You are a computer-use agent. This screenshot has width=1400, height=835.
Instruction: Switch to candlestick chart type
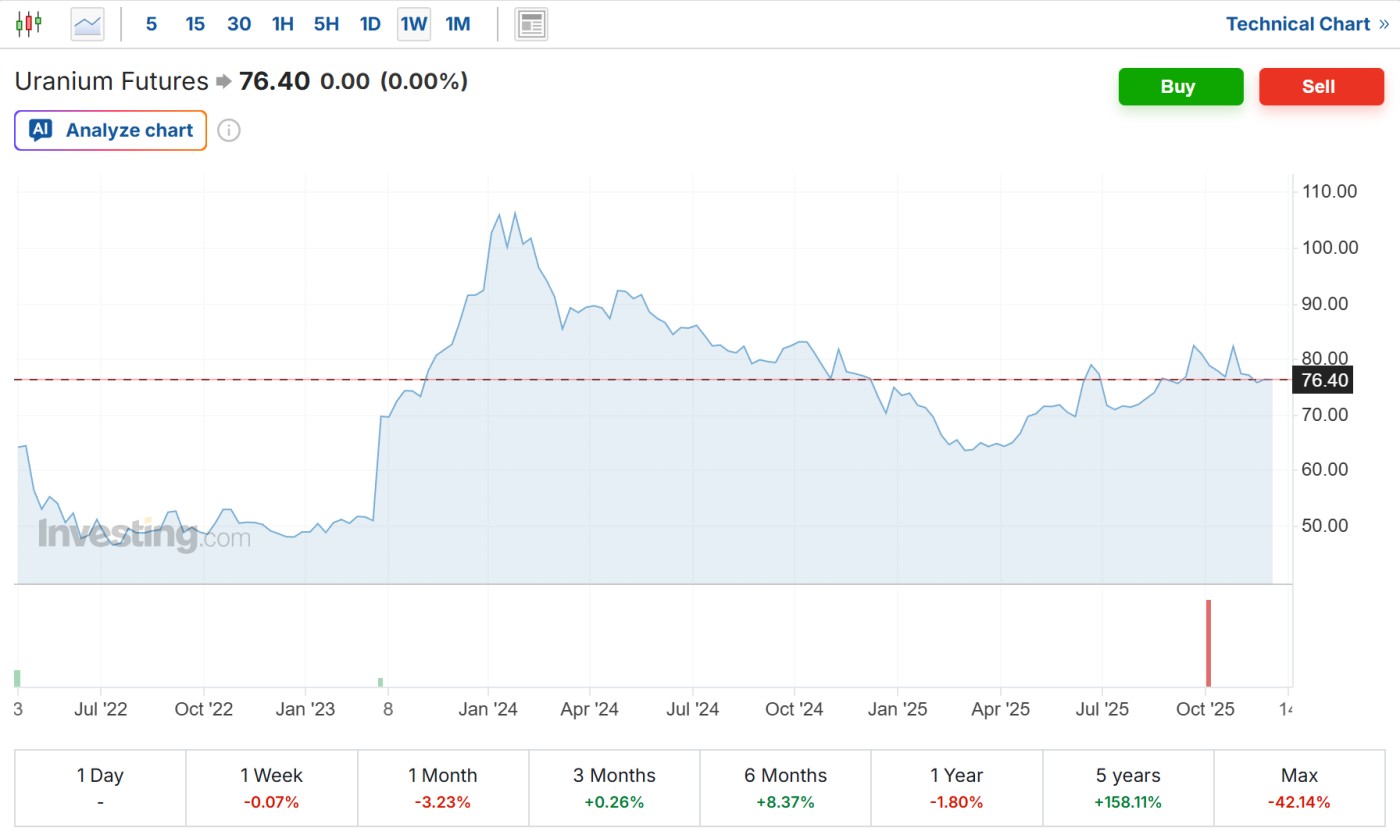(30, 24)
